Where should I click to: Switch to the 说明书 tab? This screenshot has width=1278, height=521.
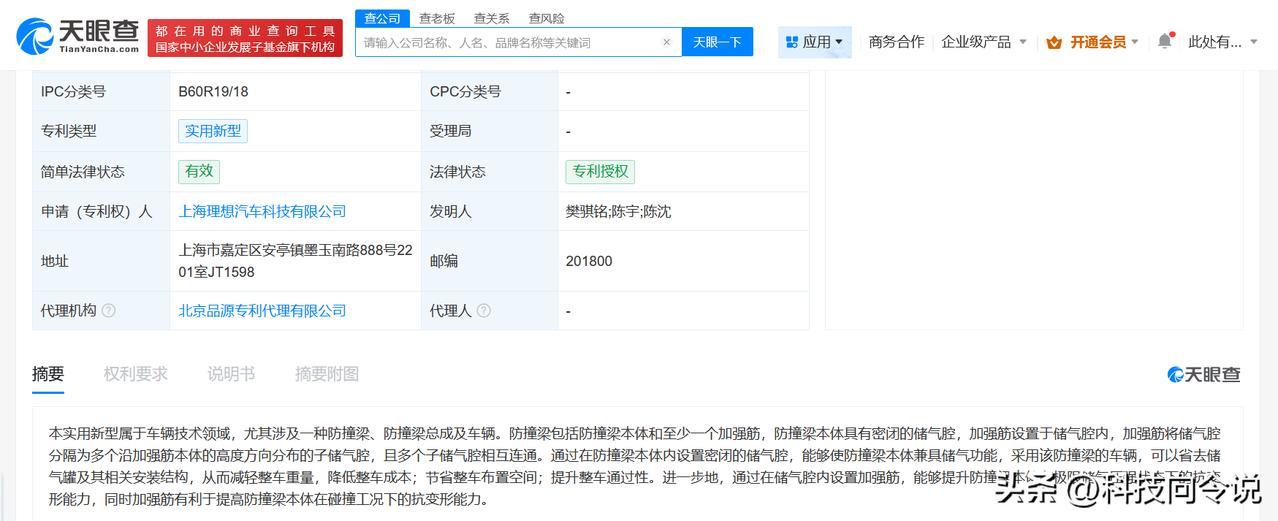click(x=231, y=374)
